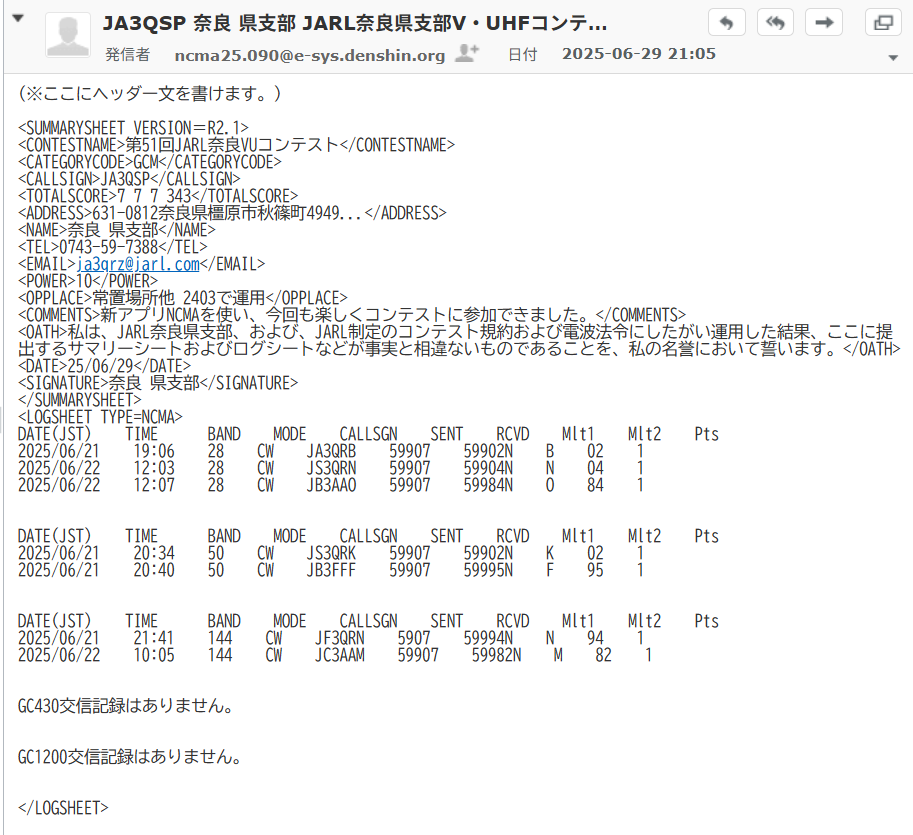Viewport: 913px width, 835px height.
Task: Click the GC430交信記録はありません line
Action: tap(126, 706)
